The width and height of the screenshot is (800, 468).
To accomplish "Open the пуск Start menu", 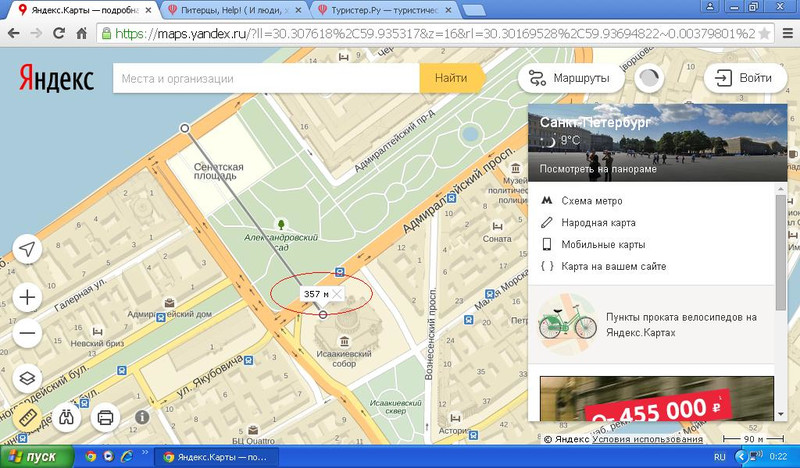I will [x=37, y=457].
